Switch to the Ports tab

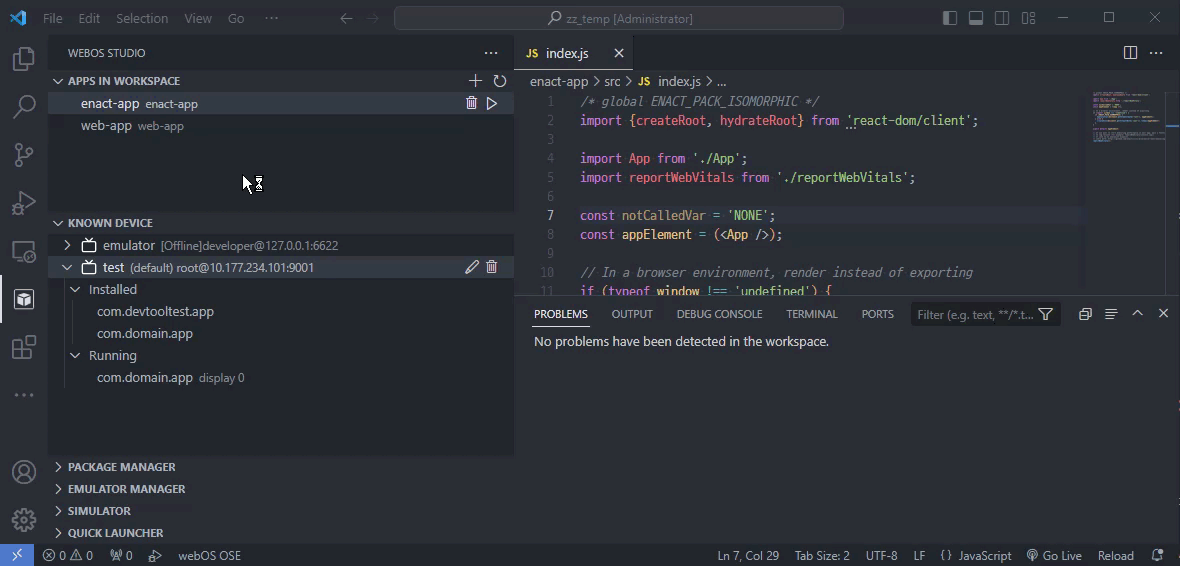pyautogui.click(x=877, y=314)
